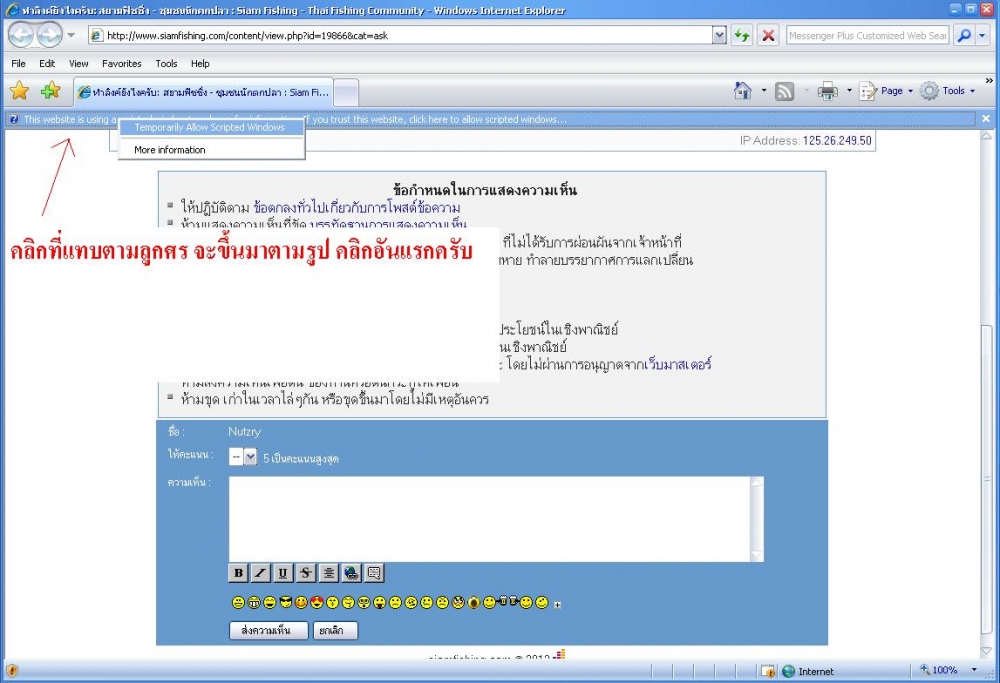Select the Siam Fishing browser tab

203,92
